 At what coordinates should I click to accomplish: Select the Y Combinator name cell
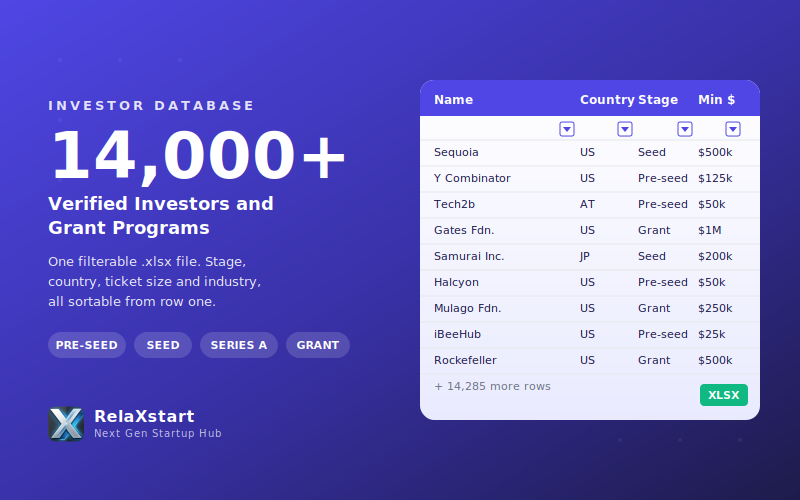[x=472, y=178]
